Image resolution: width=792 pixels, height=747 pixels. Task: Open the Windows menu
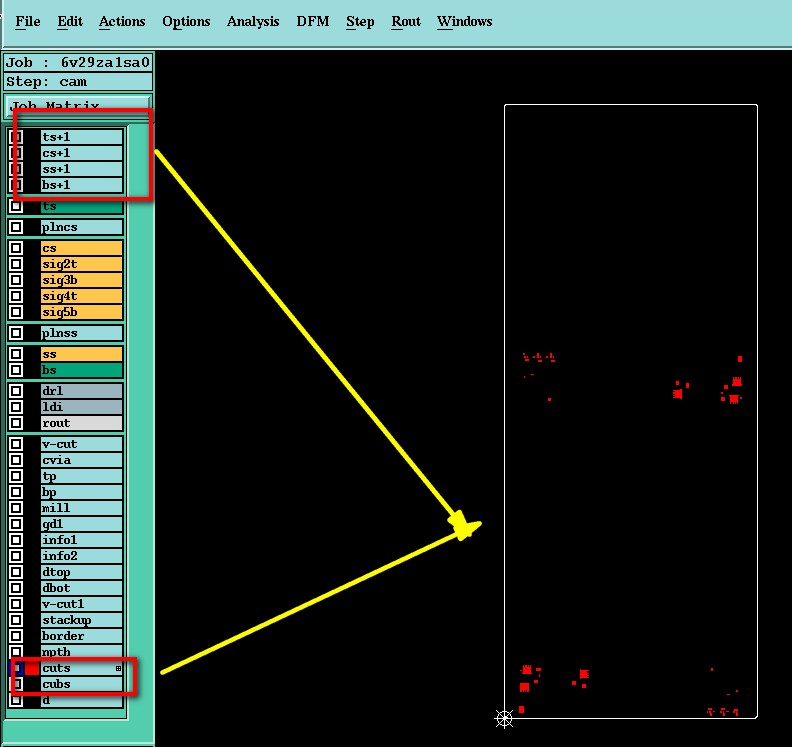(464, 22)
